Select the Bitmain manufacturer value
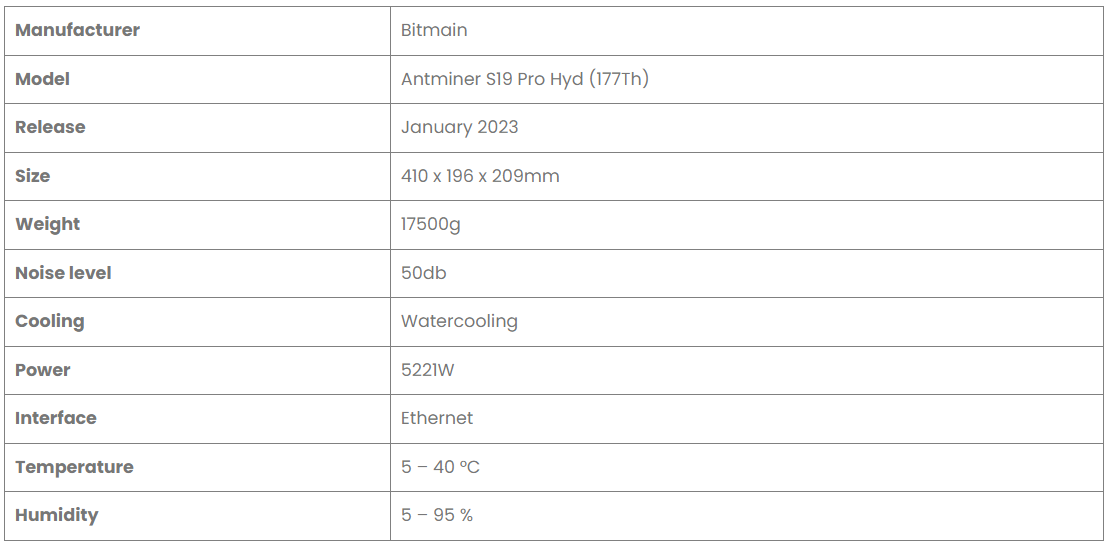The width and height of the screenshot is (1109, 550). click(x=434, y=30)
